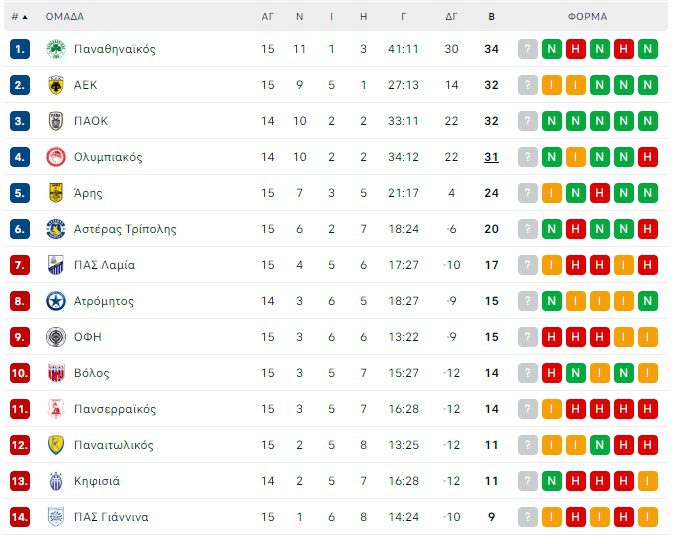
Task: Click the ΠΑΟΚ team crest
Action: [x=56, y=121]
